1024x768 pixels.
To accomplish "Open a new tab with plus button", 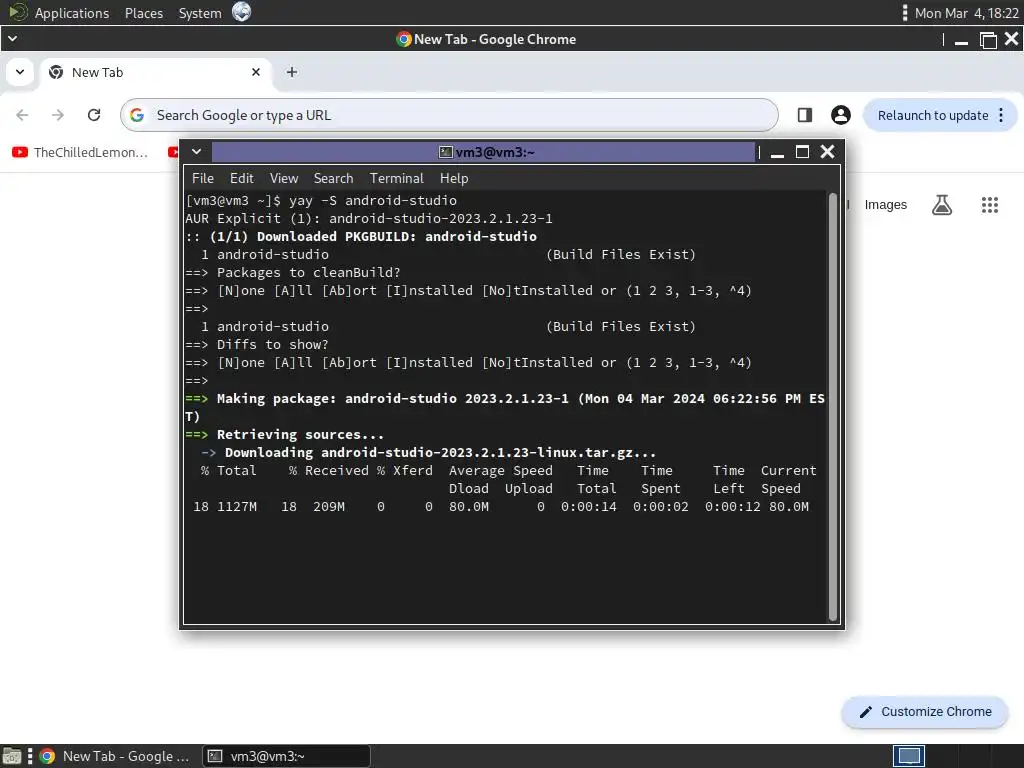I will pos(292,72).
